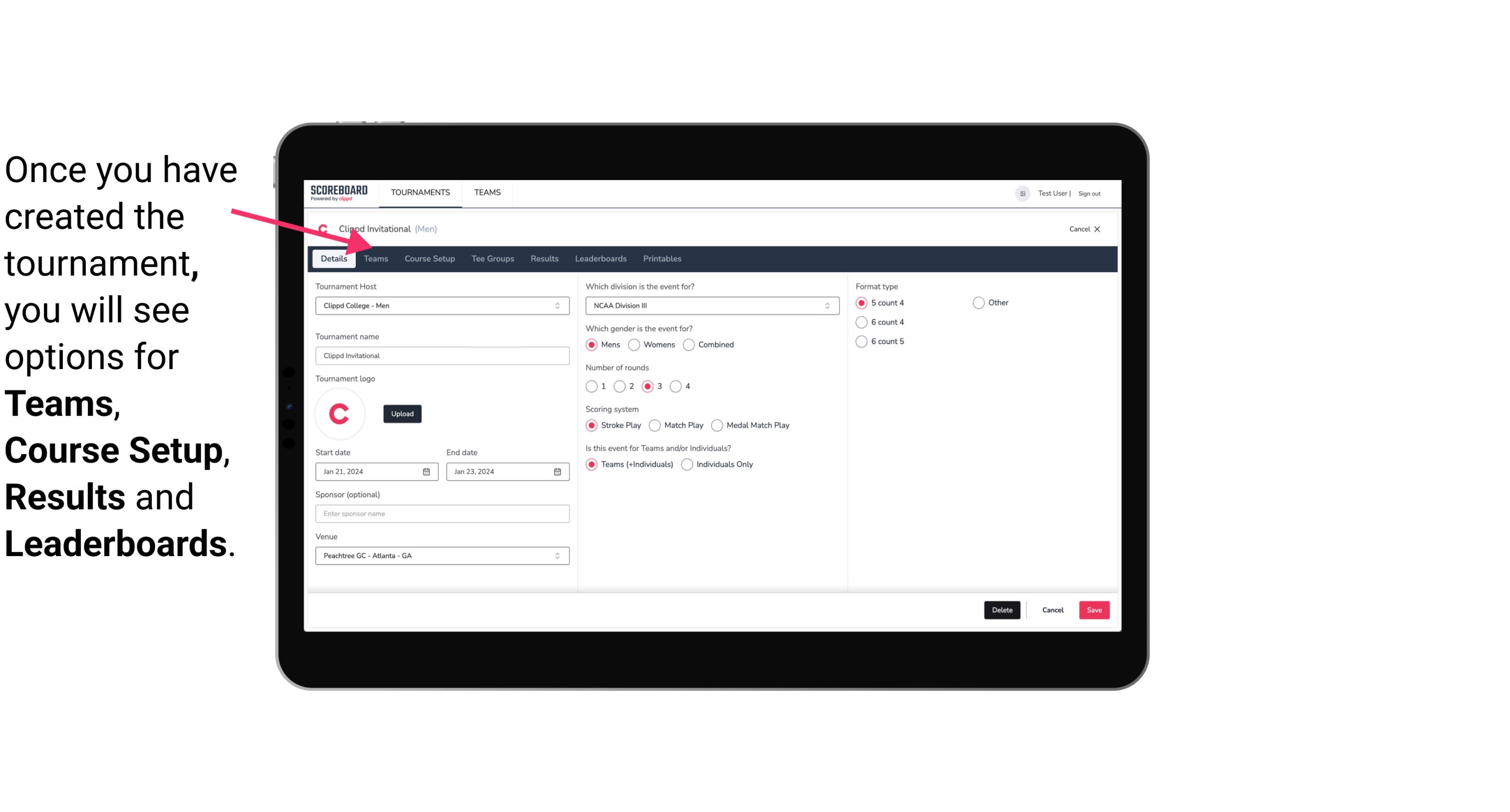Select Womens gender radio button
The image size is (1510, 812).
pyautogui.click(x=634, y=344)
